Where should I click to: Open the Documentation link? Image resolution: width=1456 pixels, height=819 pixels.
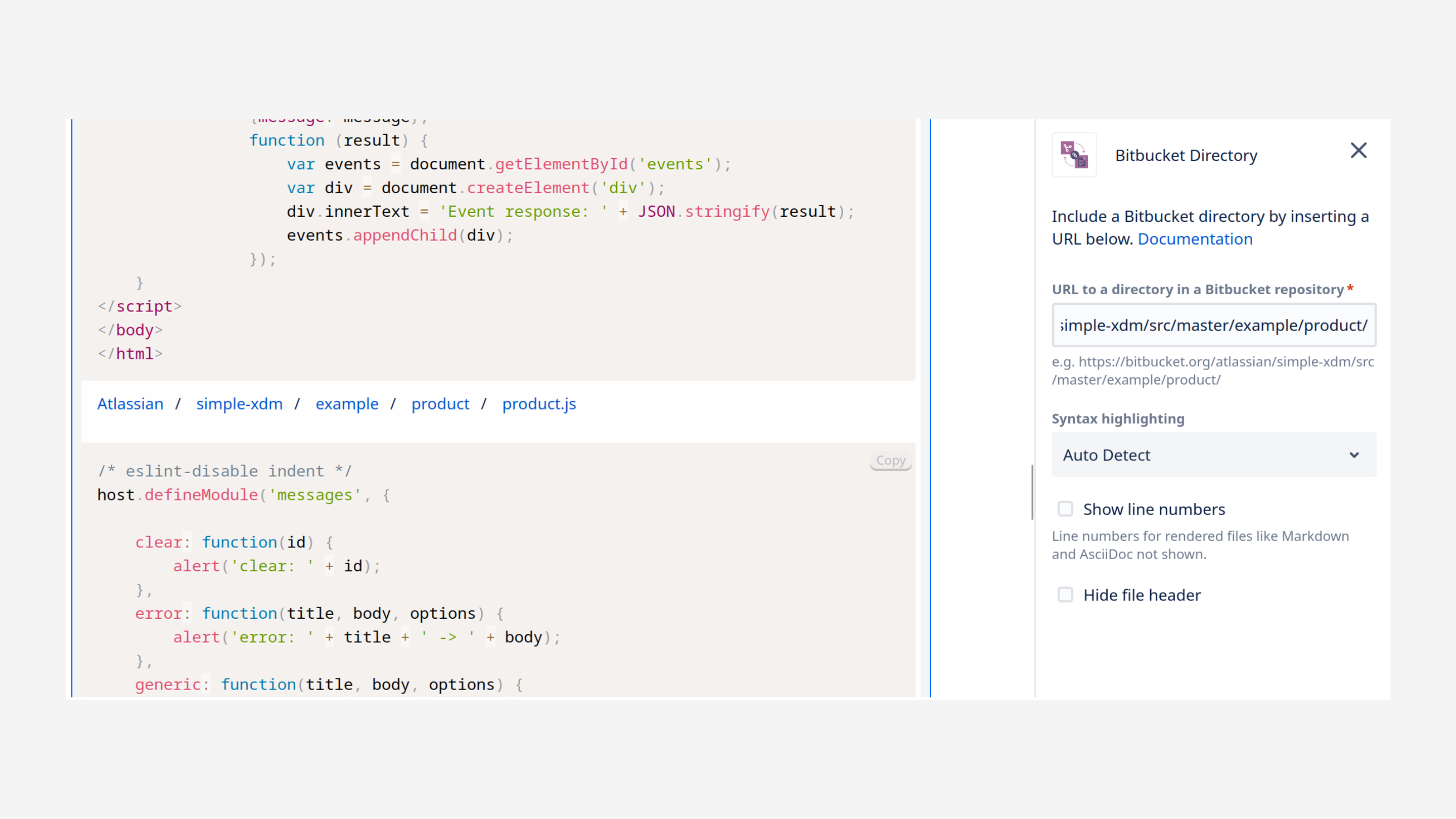[x=1195, y=239]
